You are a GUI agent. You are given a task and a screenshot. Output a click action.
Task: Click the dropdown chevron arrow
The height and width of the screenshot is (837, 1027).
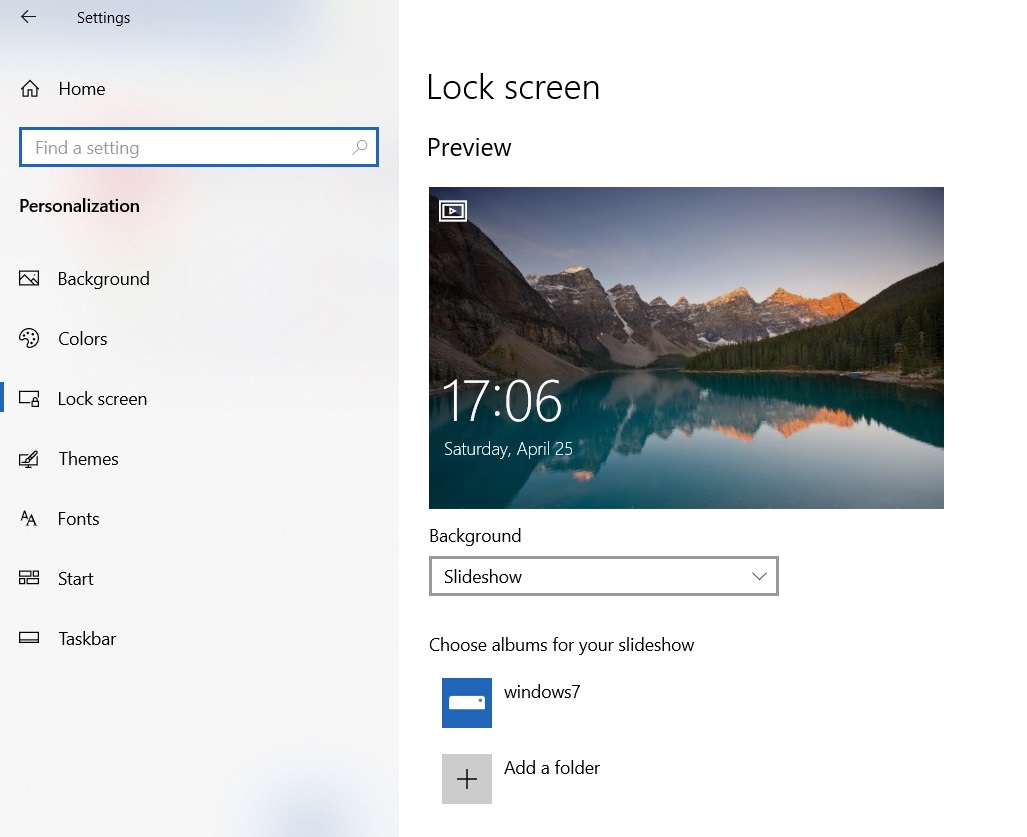point(759,576)
